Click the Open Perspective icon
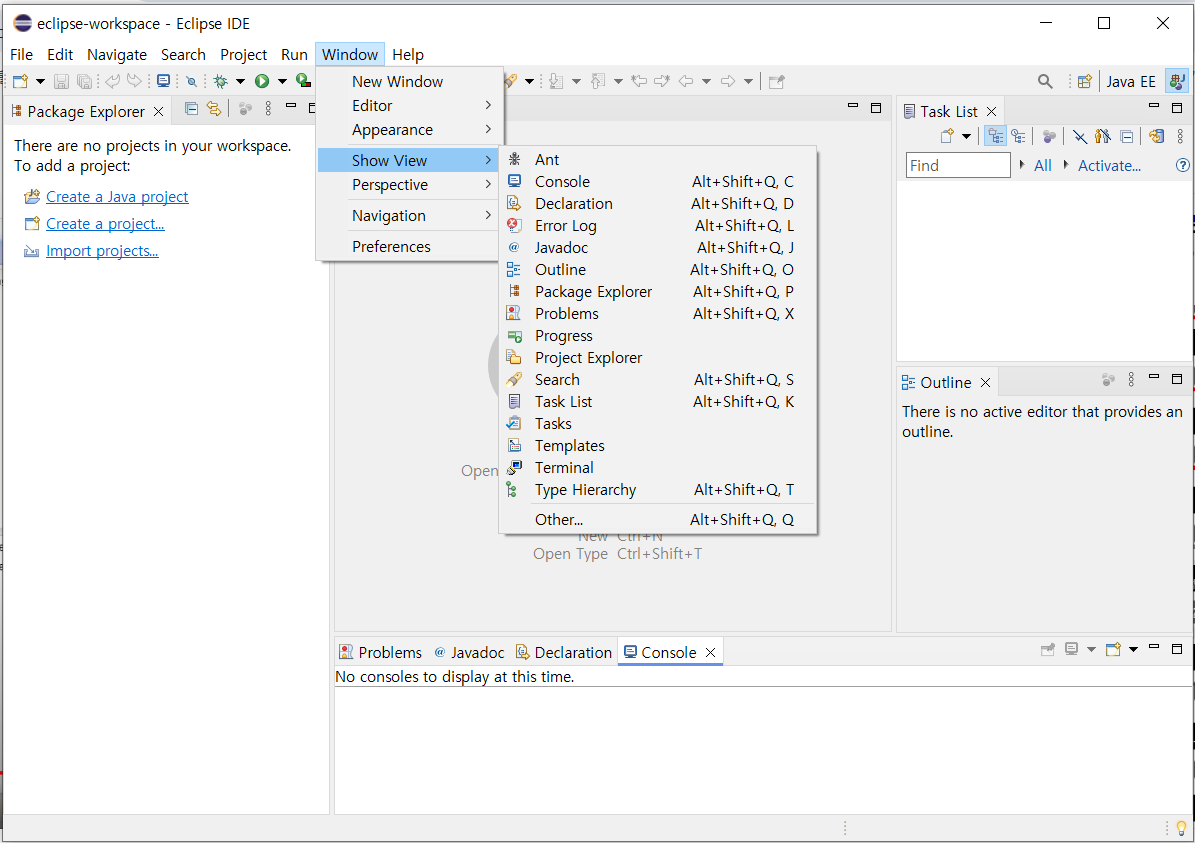Screen dimensions: 1195x843 (1084, 81)
